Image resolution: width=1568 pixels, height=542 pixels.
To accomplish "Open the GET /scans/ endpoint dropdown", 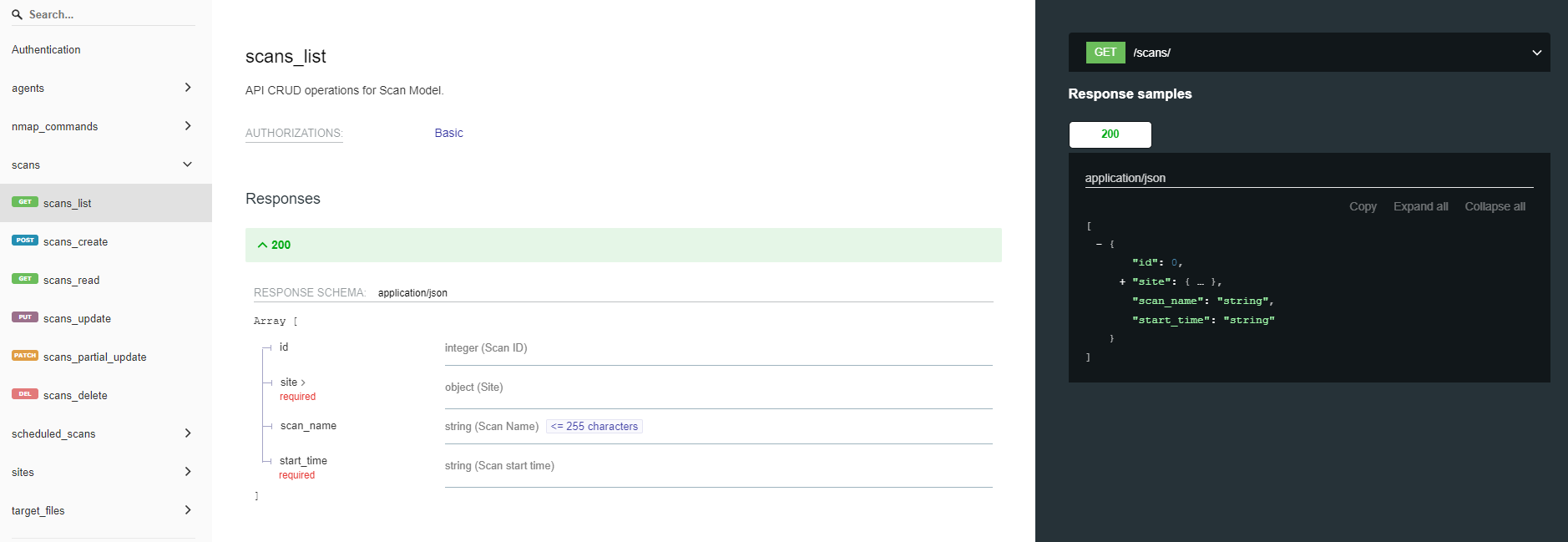I will coord(1309,52).
